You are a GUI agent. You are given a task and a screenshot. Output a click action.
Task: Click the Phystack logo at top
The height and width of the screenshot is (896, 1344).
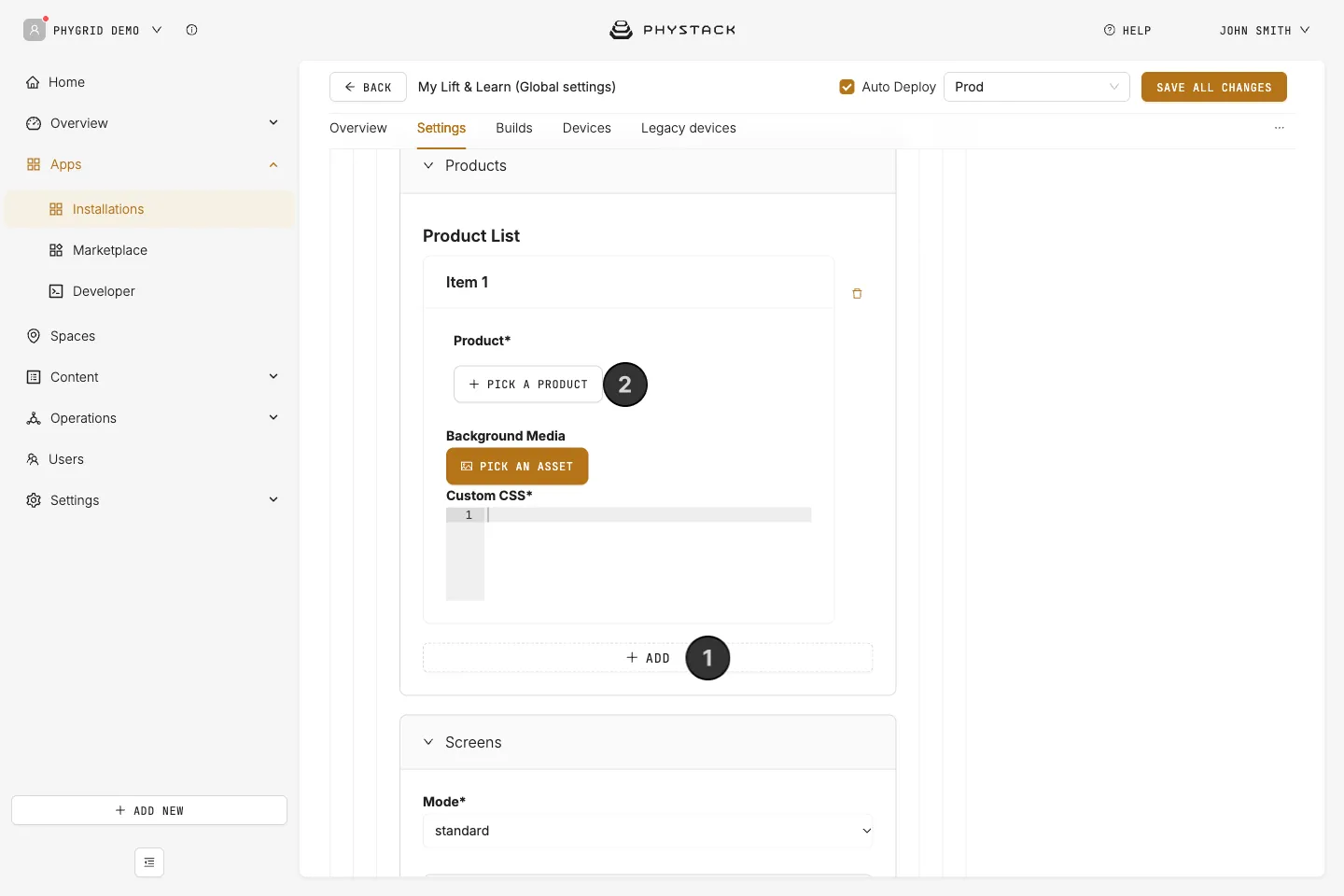point(672,30)
